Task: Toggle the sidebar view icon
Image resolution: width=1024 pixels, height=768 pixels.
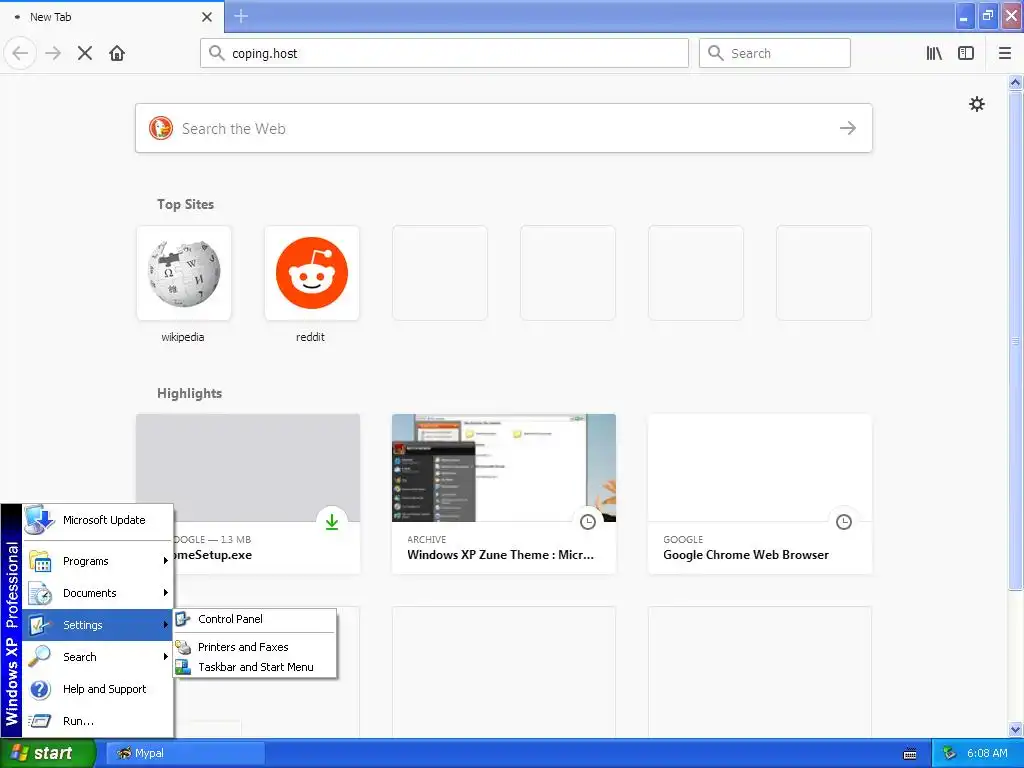Action: pyautogui.click(x=966, y=53)
